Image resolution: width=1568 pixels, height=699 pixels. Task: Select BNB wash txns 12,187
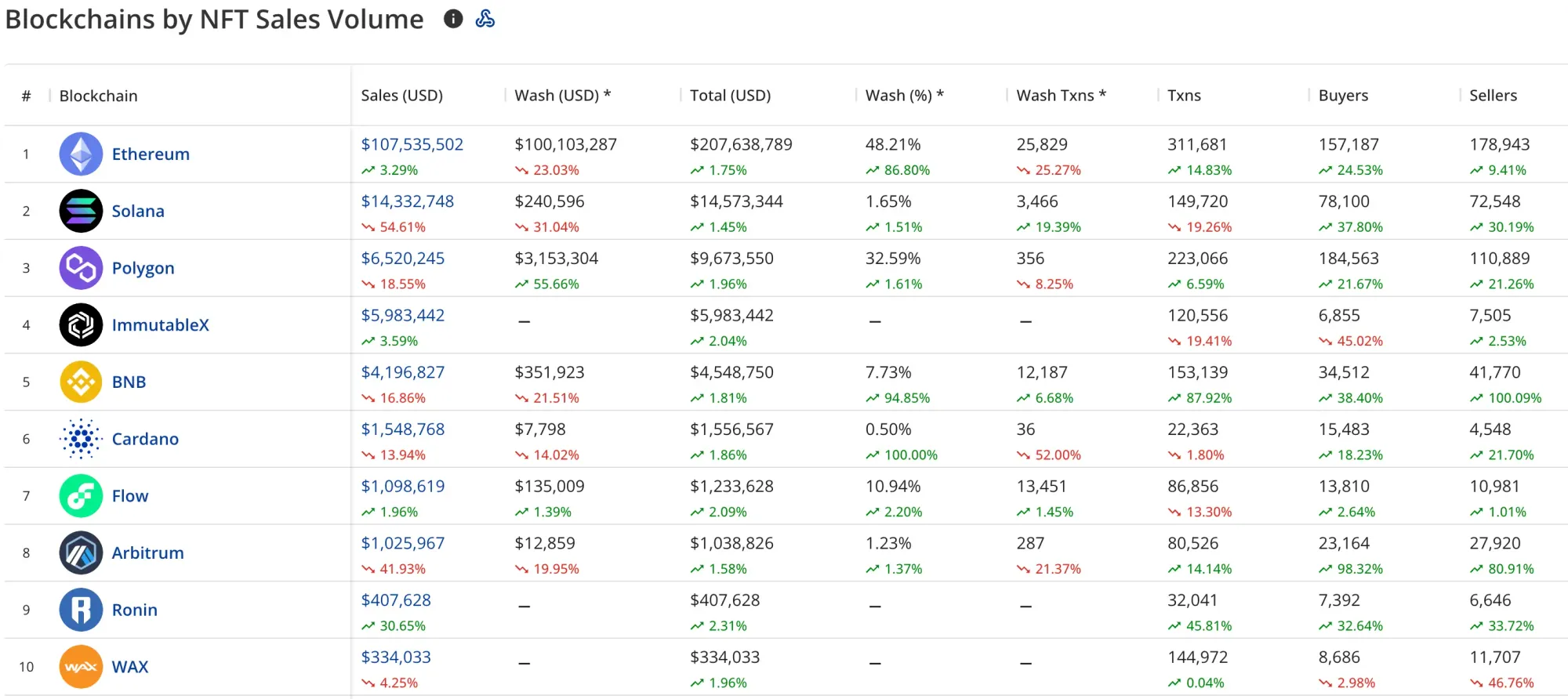tap(1042, 372)
